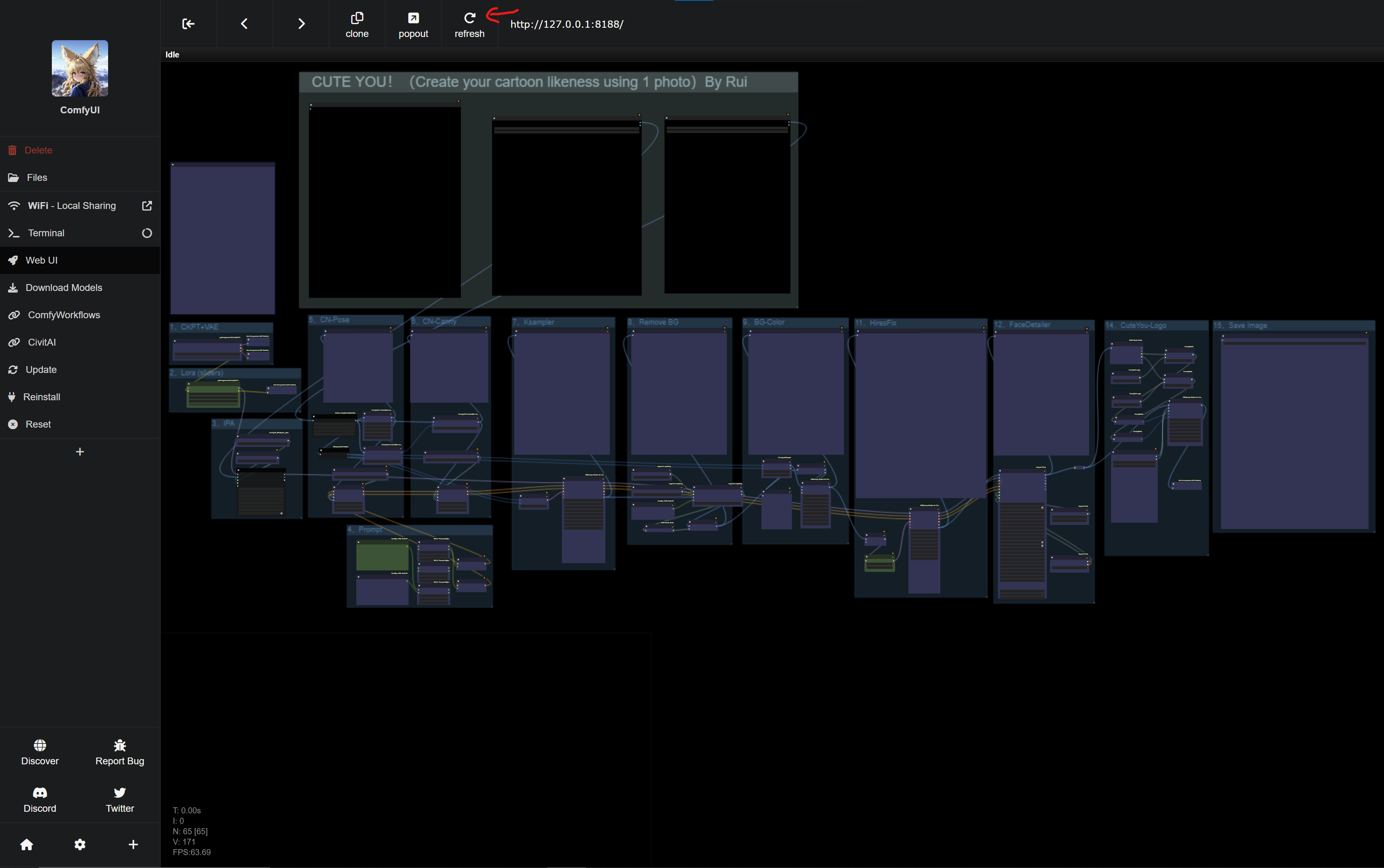Open the ComfyWorkflows link
Viewport: 1384px width, 868px height.
[80, 315]
